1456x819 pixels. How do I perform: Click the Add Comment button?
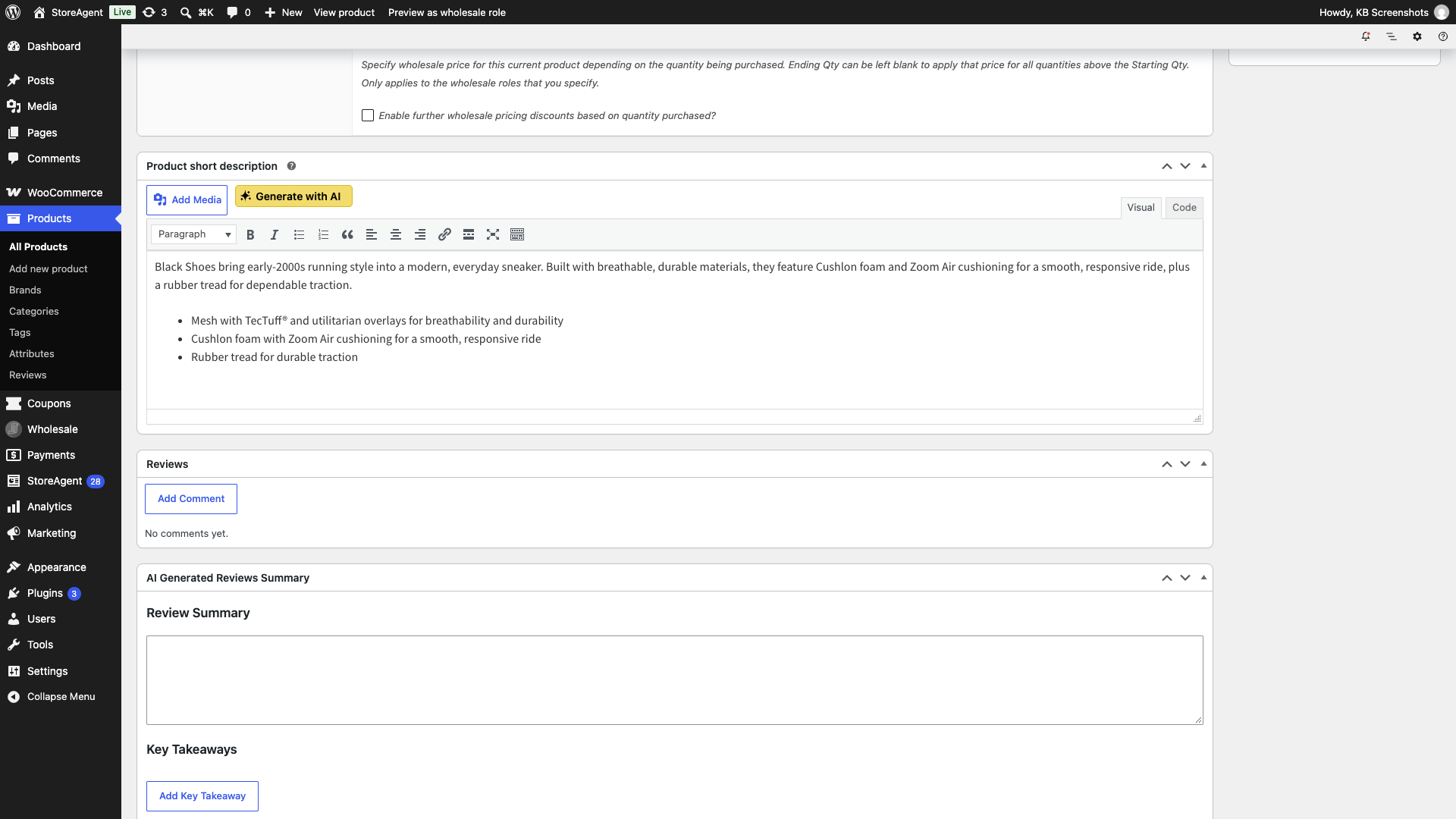[191, 499]
